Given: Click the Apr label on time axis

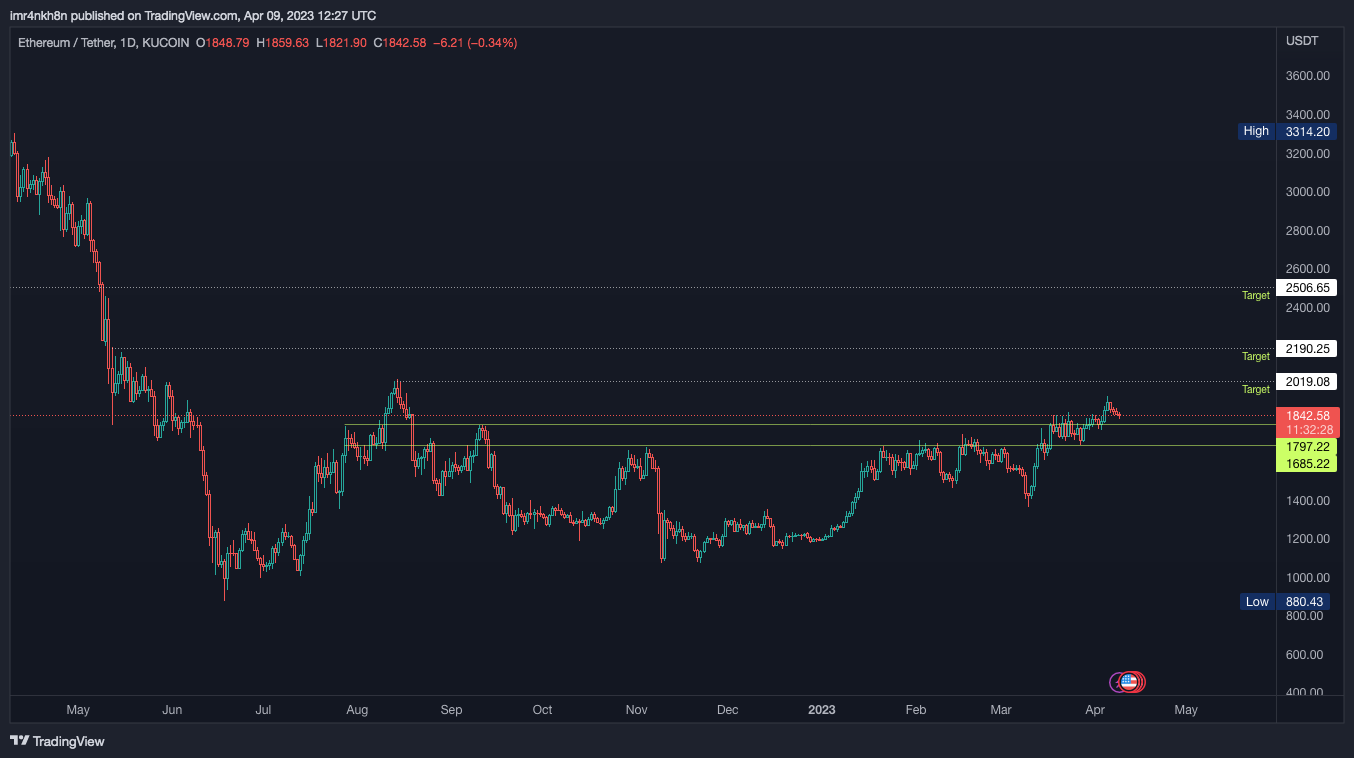Looking at the screenshot, I should click(x=1095, y=710).
